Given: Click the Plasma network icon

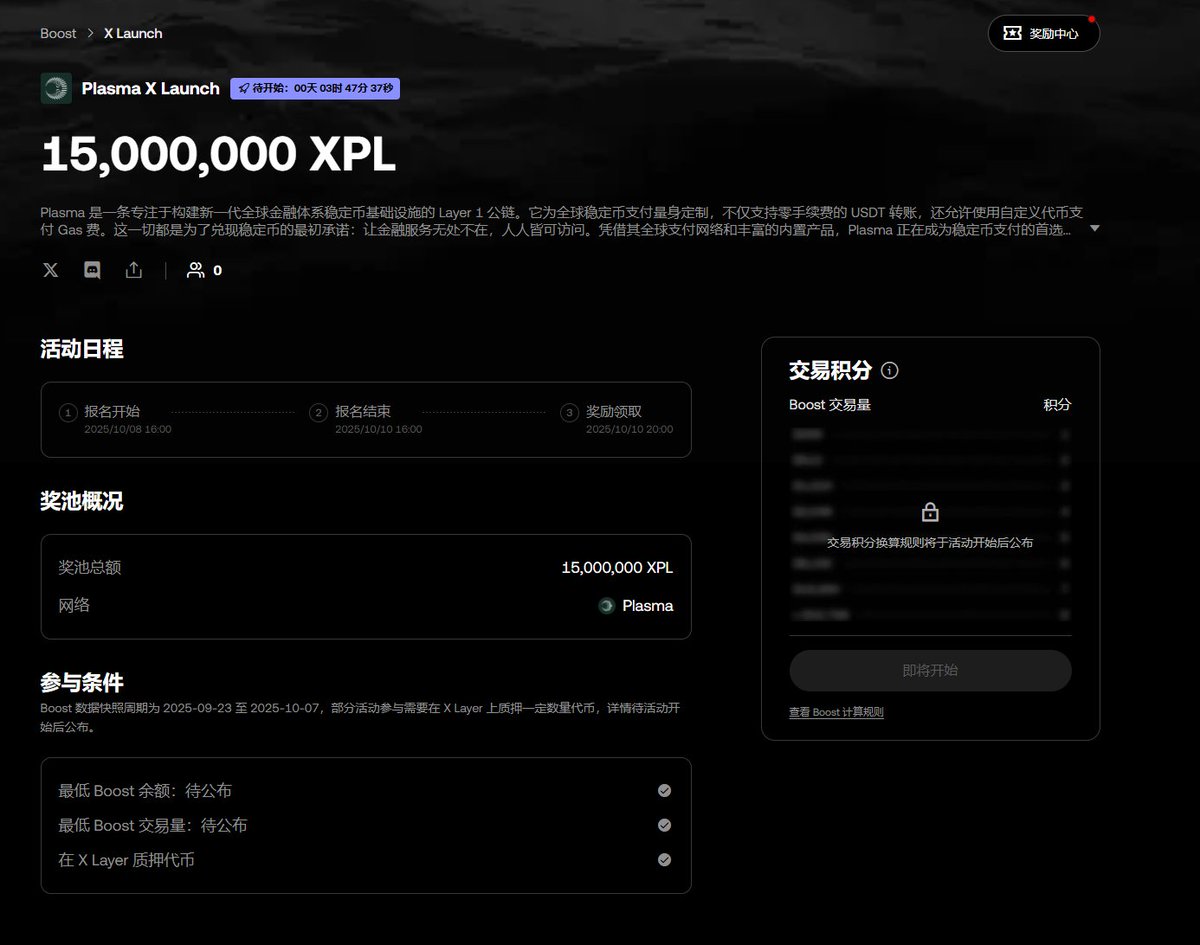Looking at the screenshot, I should point(606,605).
